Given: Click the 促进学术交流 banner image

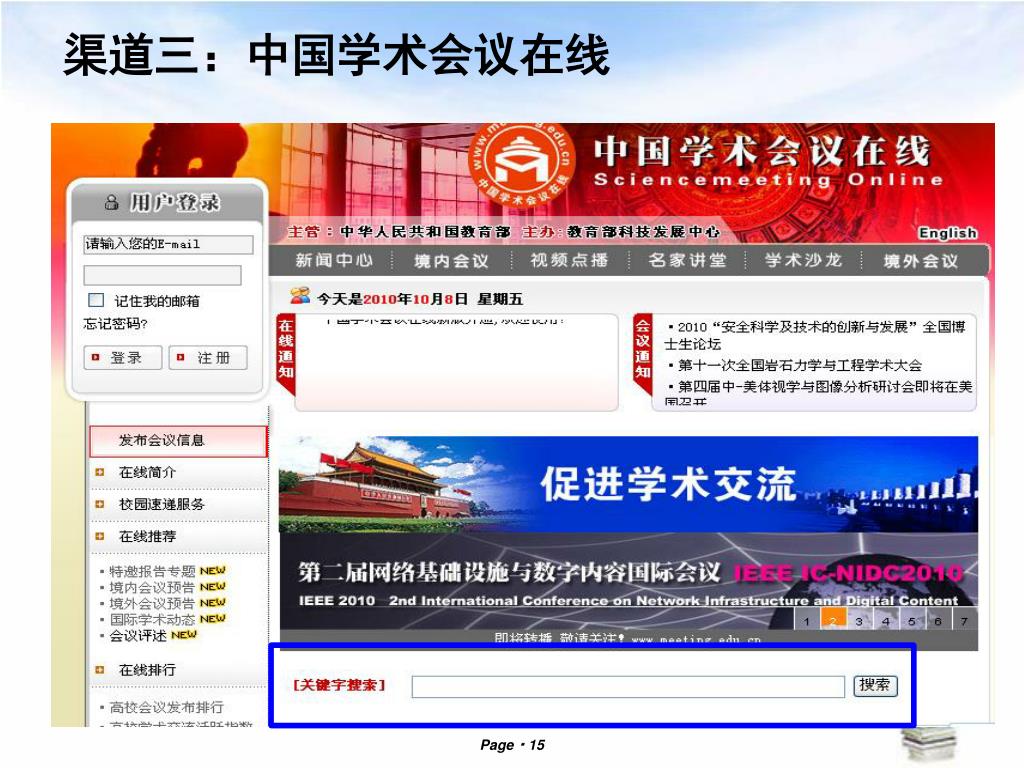Looking at the screenshot, I should point(628,484).
